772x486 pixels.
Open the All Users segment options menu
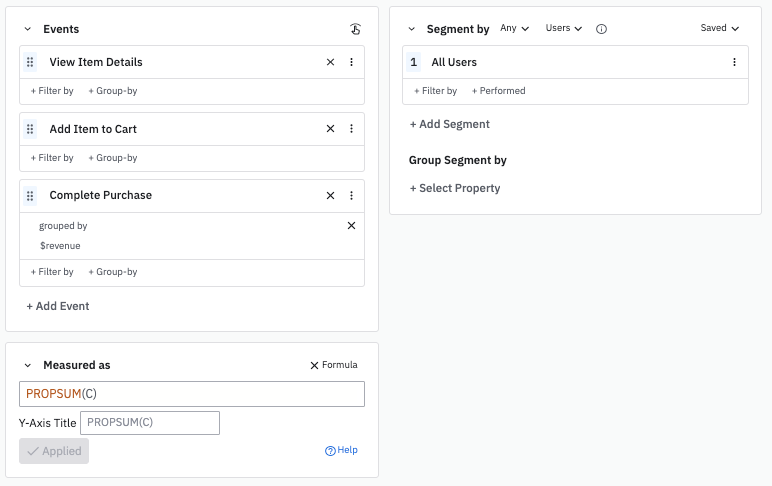(x=734, y=62)
